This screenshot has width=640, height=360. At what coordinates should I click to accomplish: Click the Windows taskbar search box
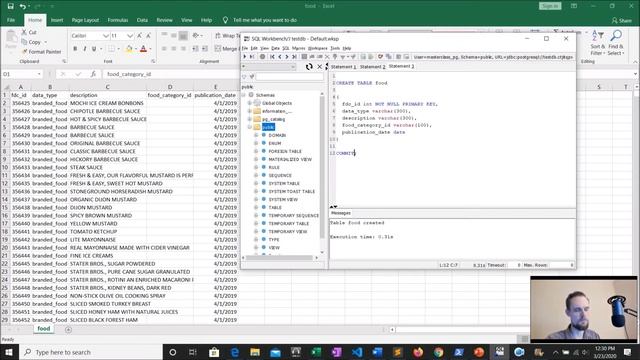click(91, 352)
